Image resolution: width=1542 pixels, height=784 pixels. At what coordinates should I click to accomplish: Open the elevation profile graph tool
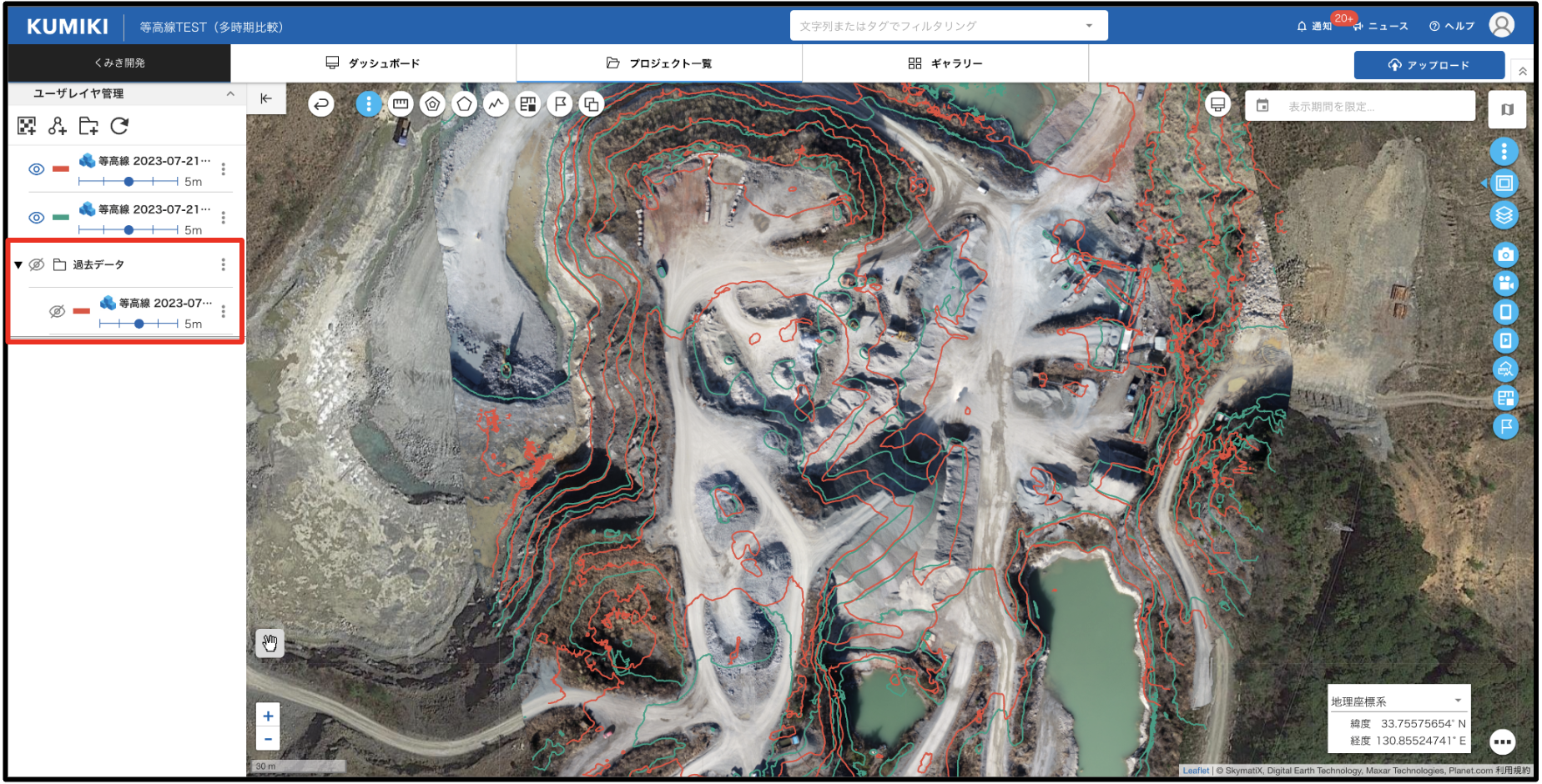click(x=496, y=104)
